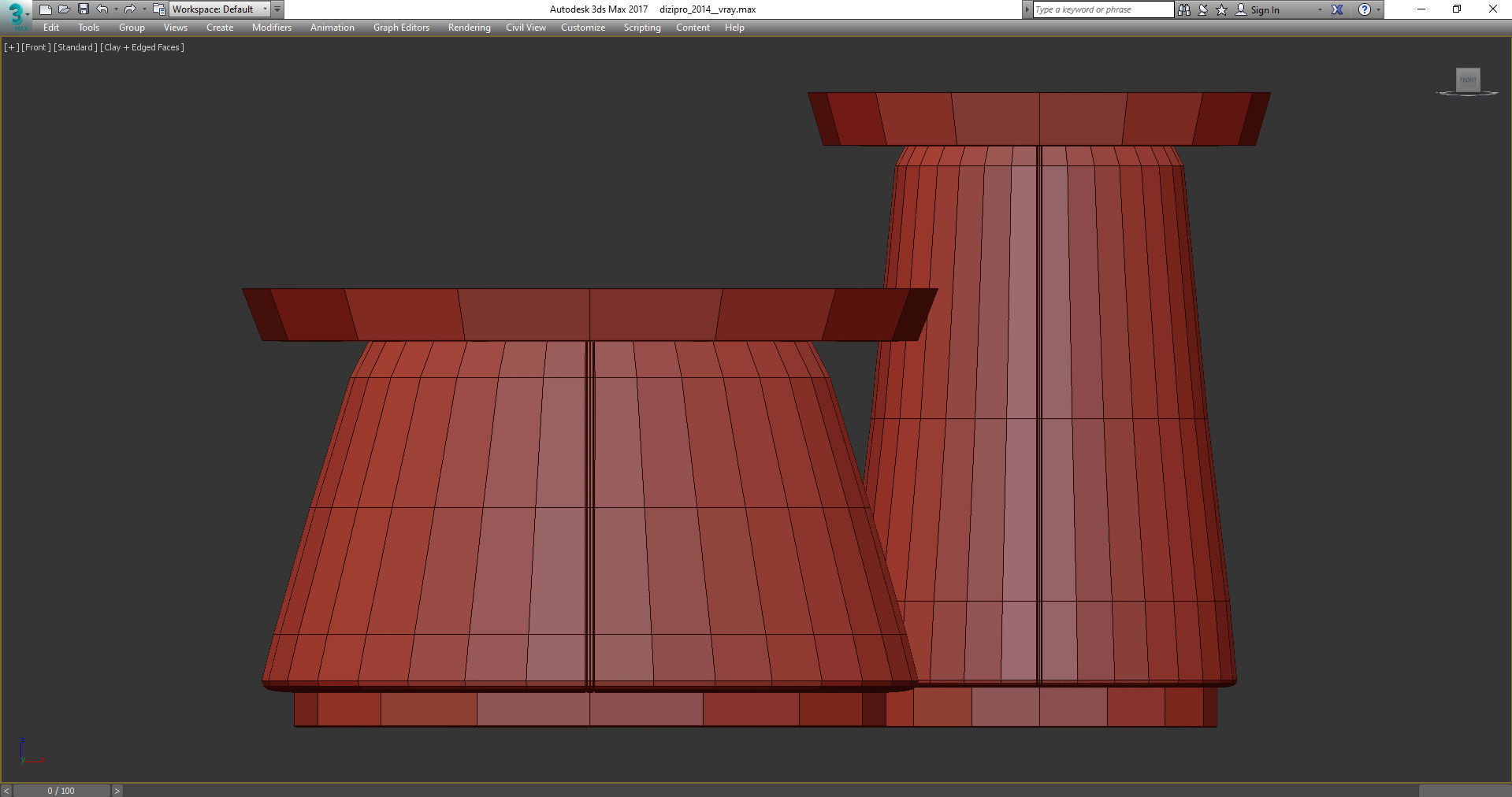Open the Animation menu
This screenshot has height=797, width=1512.
pos(332,28)
